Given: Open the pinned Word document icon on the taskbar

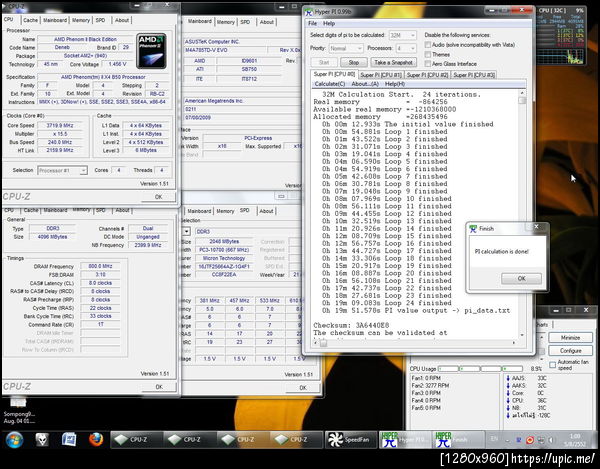Looking at the screenshot, I should pos(69,440).
